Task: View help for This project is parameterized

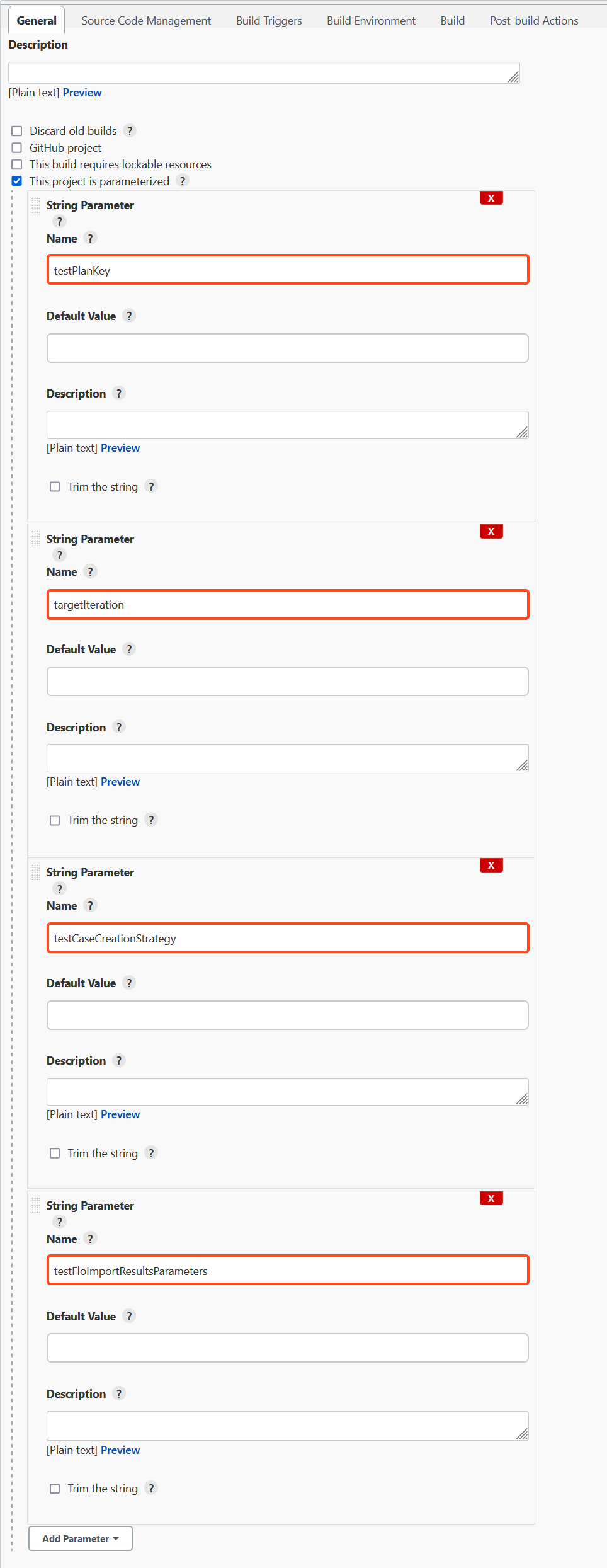Action: point(182,181)
